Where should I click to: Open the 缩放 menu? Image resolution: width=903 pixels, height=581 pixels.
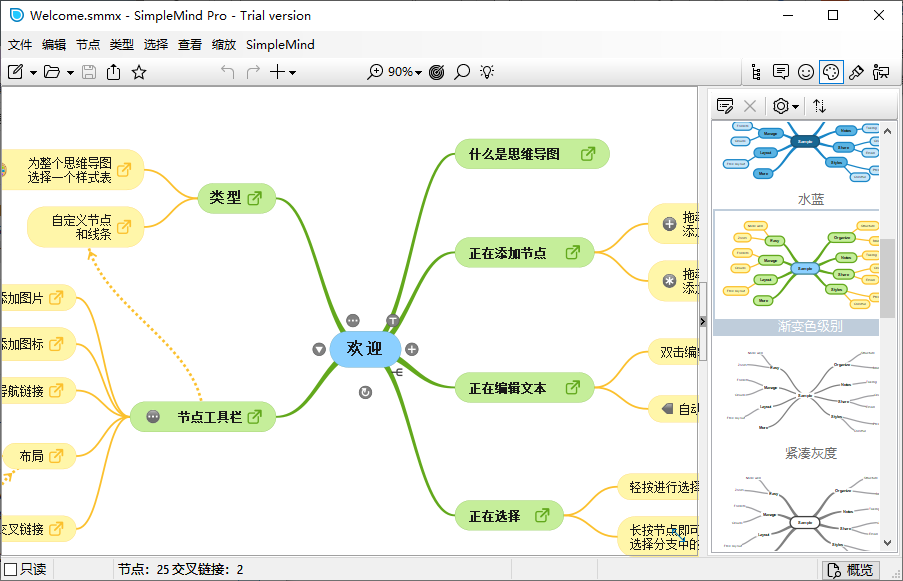click(x=224, y=44)
